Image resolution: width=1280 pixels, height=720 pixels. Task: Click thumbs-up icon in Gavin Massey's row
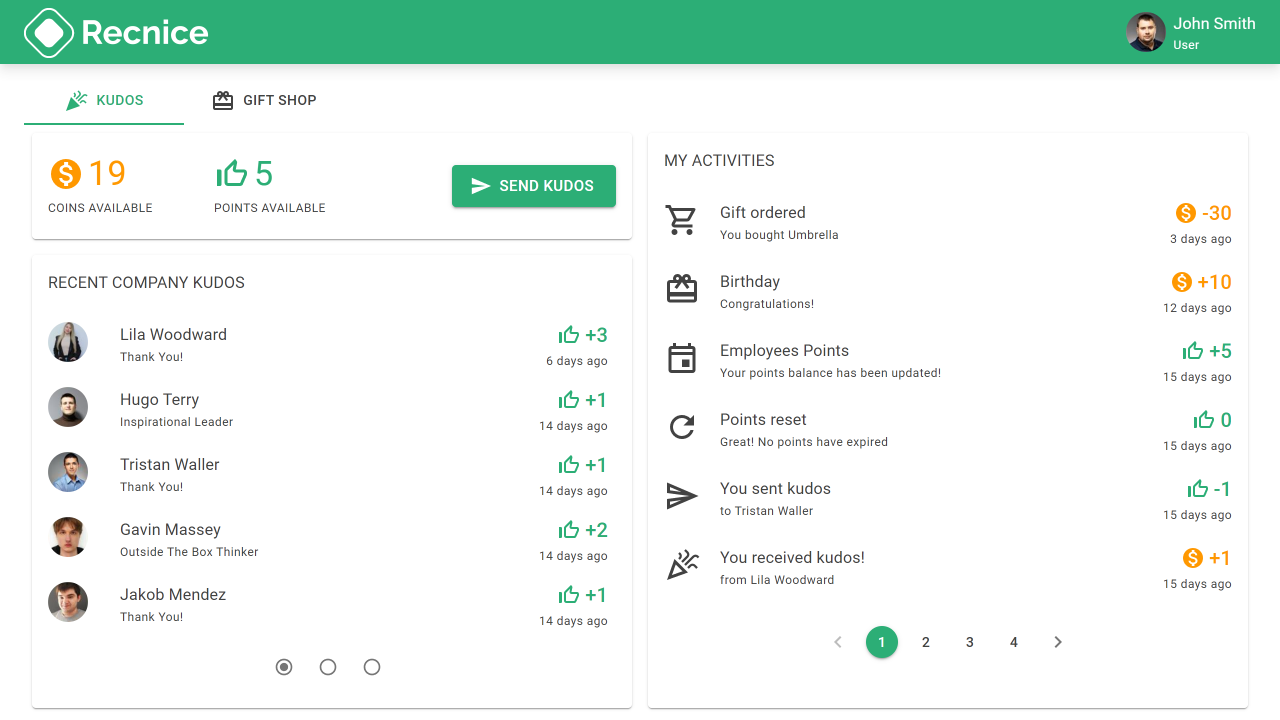pyautogui.click(x=569, y=530)
